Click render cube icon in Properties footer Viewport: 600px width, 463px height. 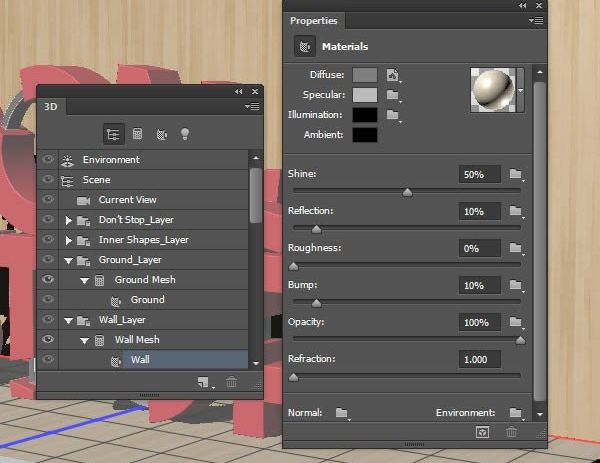(x=482, y=432)
